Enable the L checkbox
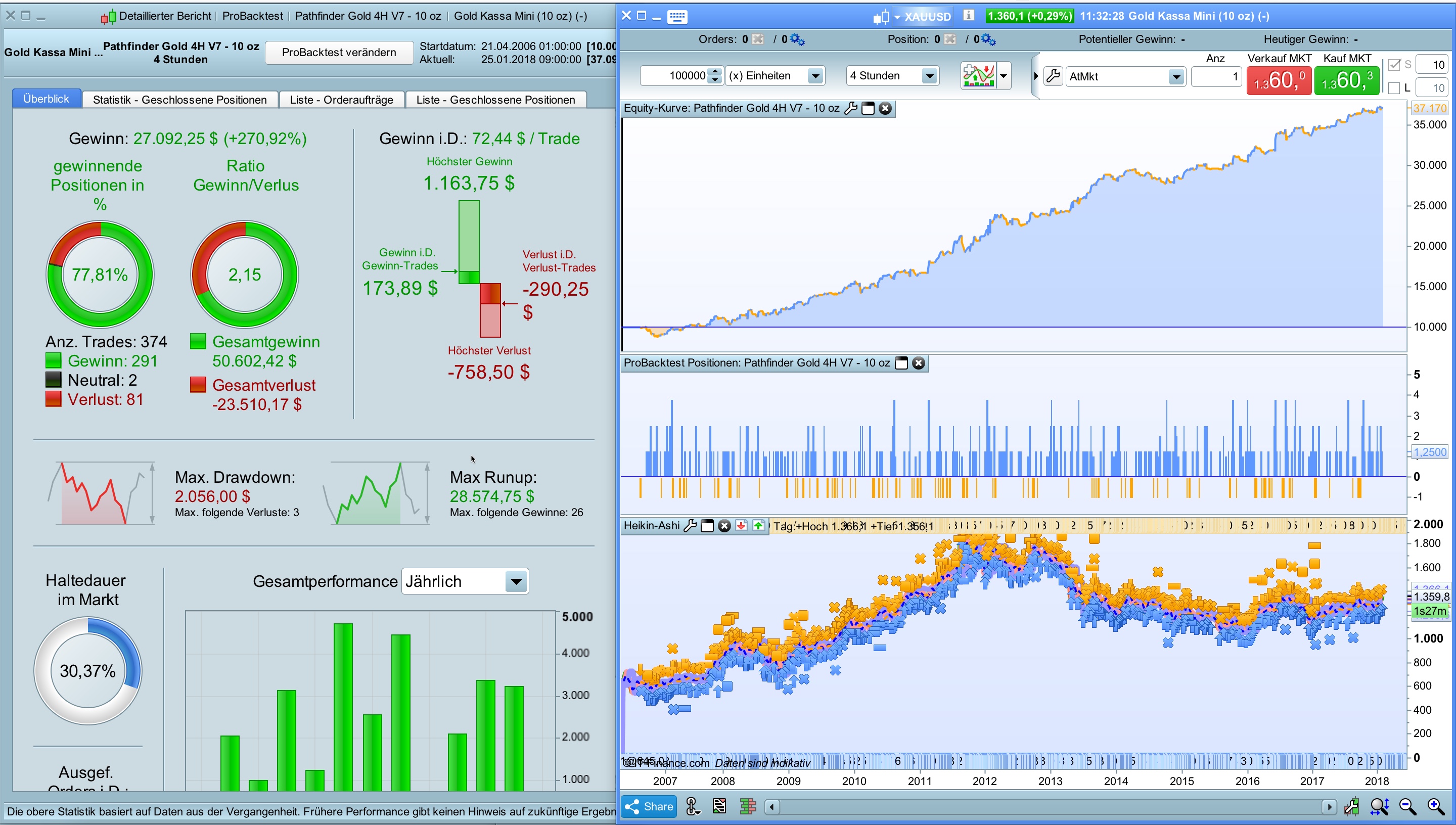 (x=1395, y=88)
